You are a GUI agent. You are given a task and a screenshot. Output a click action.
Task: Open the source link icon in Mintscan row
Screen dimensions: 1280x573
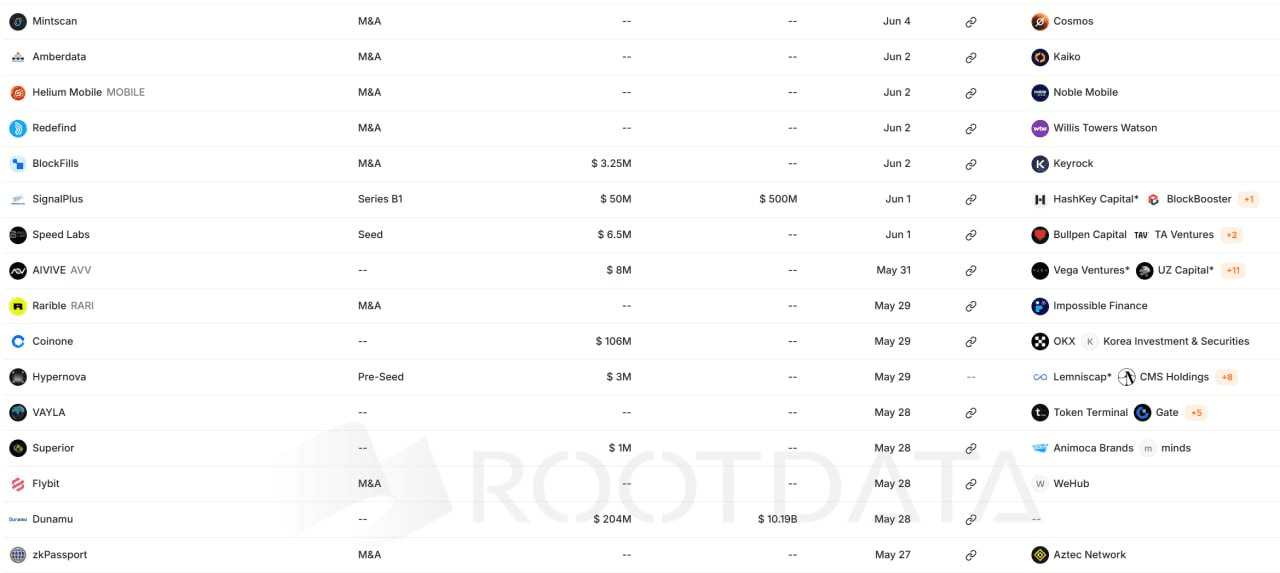click(x=970, y=22)
